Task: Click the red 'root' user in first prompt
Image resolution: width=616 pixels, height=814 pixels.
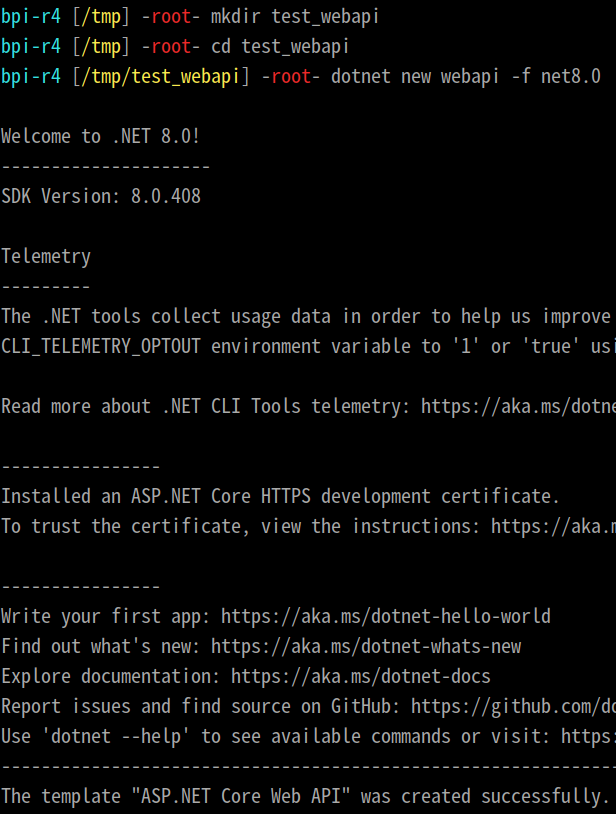Action: (x=171, y=17)
